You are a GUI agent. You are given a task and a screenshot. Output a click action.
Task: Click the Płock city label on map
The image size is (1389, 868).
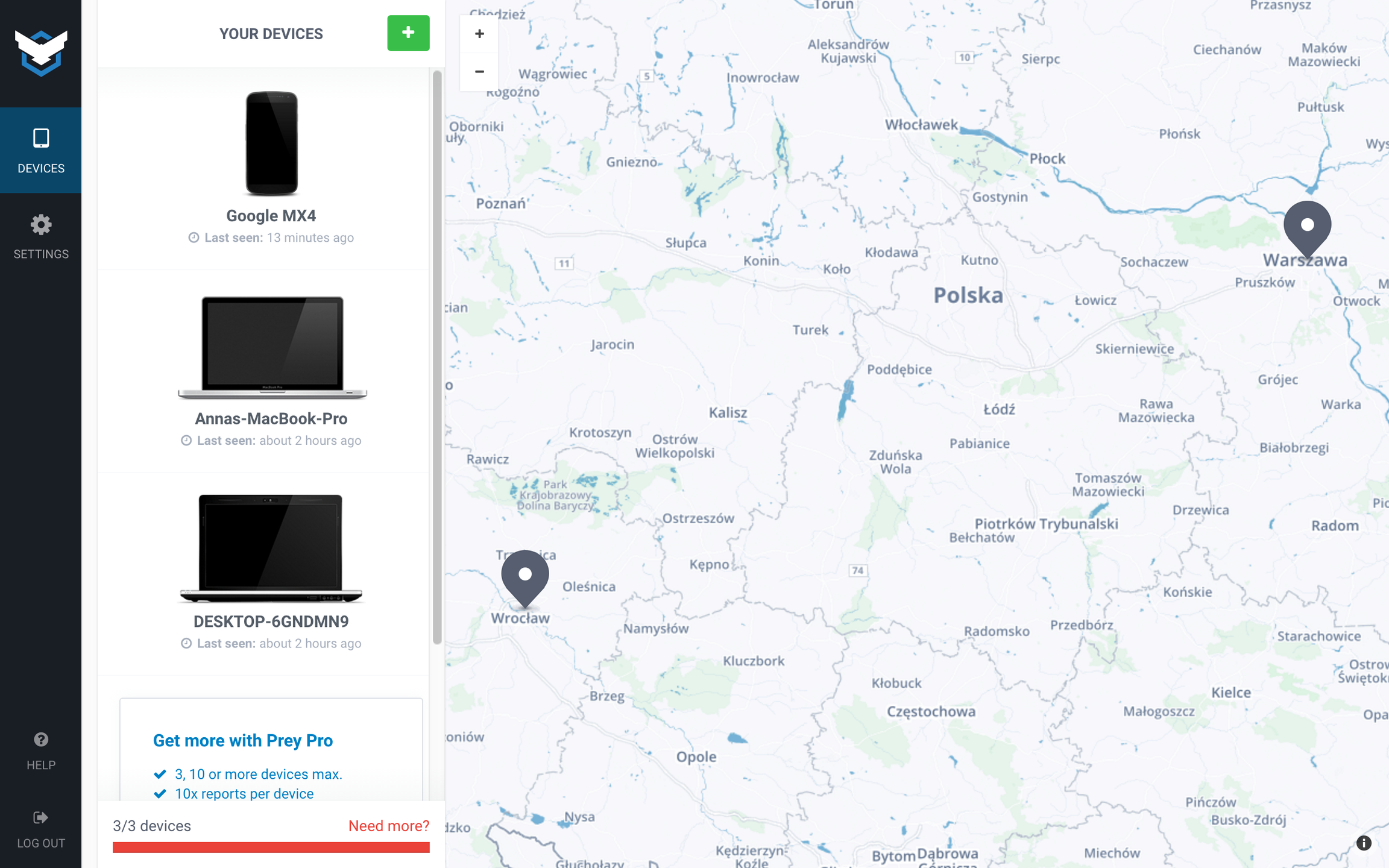(1047, 159)
